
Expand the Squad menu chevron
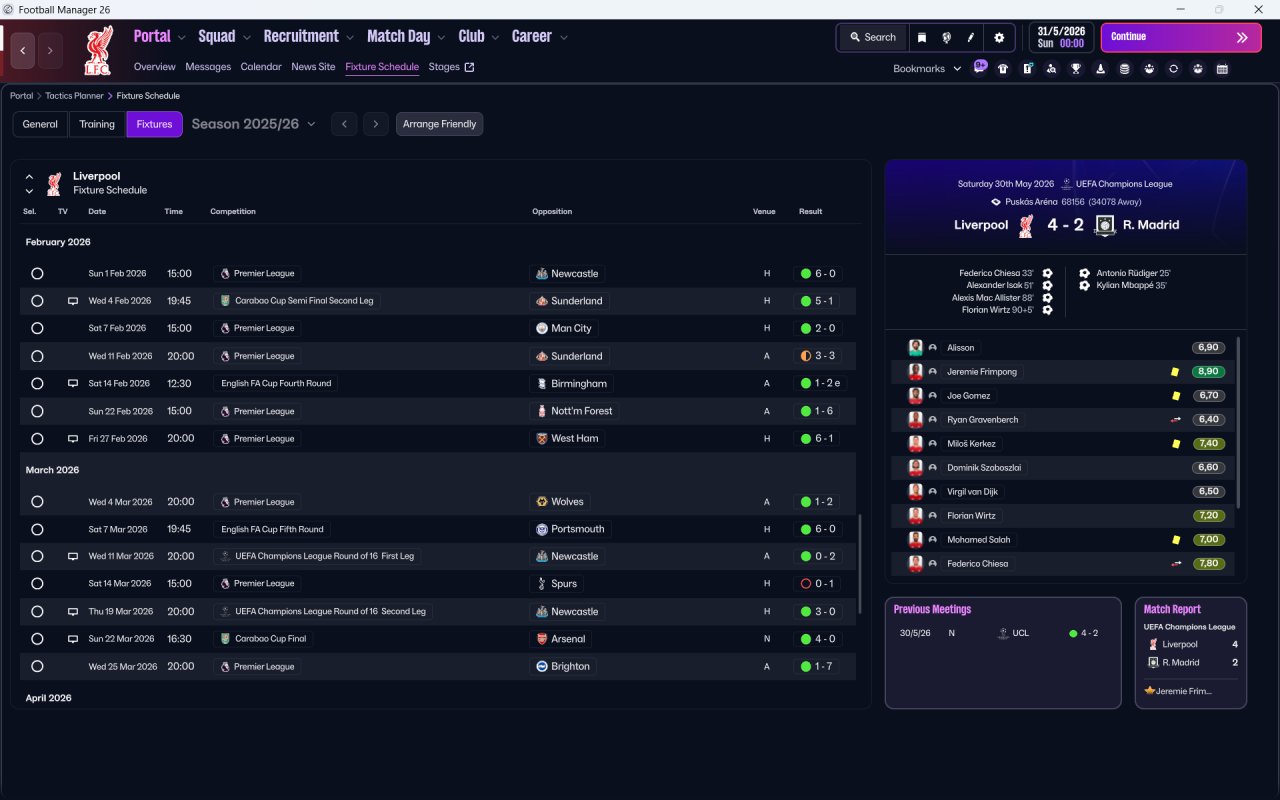pyautogui.click(x=247, y=38)
